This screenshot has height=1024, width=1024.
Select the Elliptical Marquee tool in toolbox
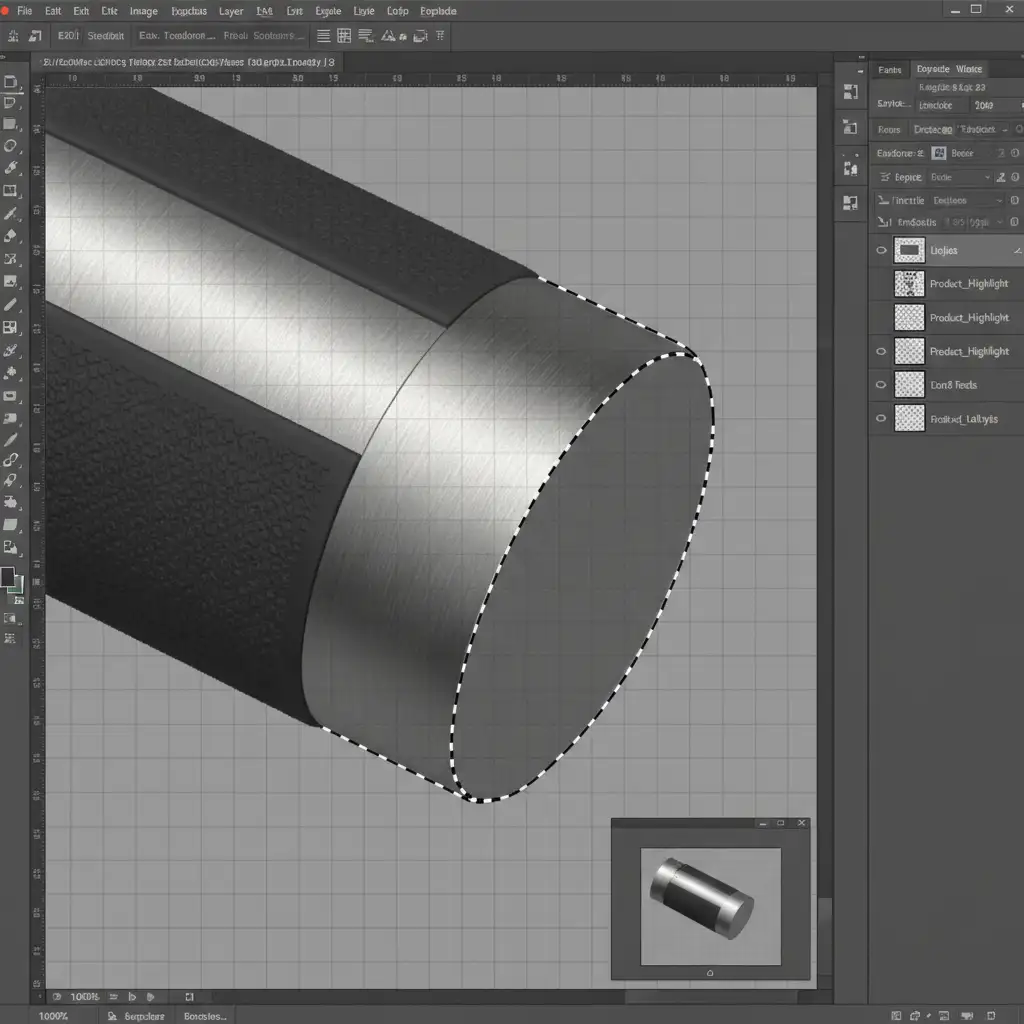click(11, 146)
